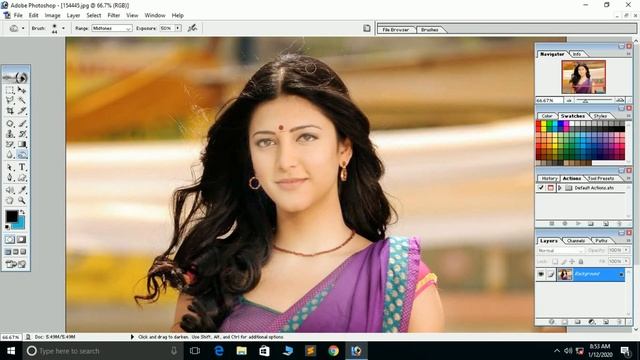Screen dimensions: 640x360
Task: Open the layer Opacity arrow
Action: pos(627,250)
